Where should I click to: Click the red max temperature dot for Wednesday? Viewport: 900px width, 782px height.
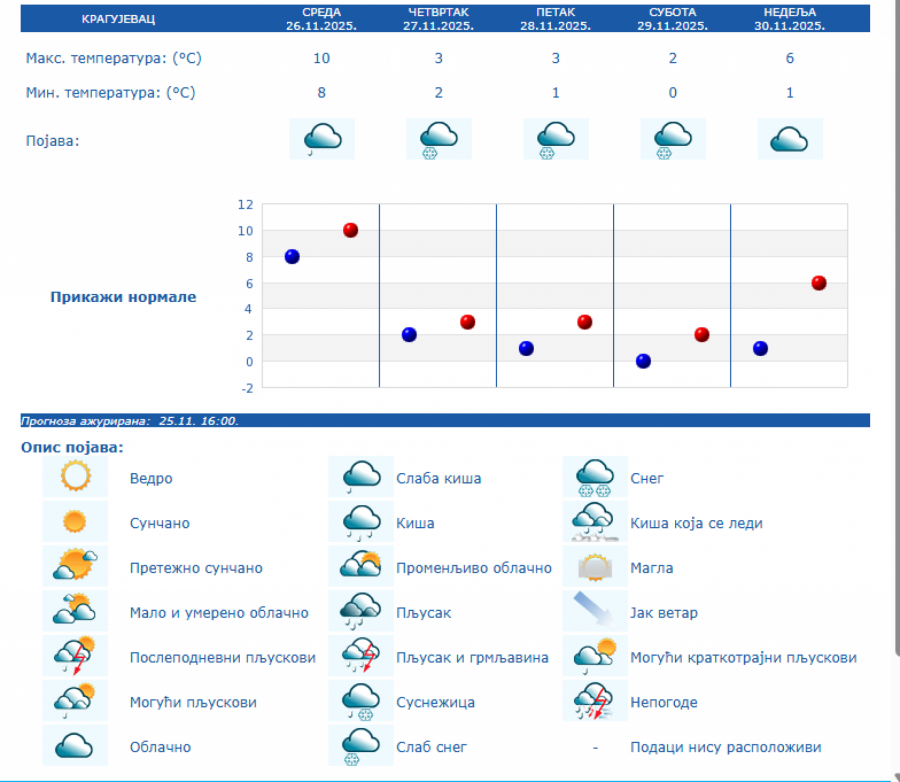point(351,230)
